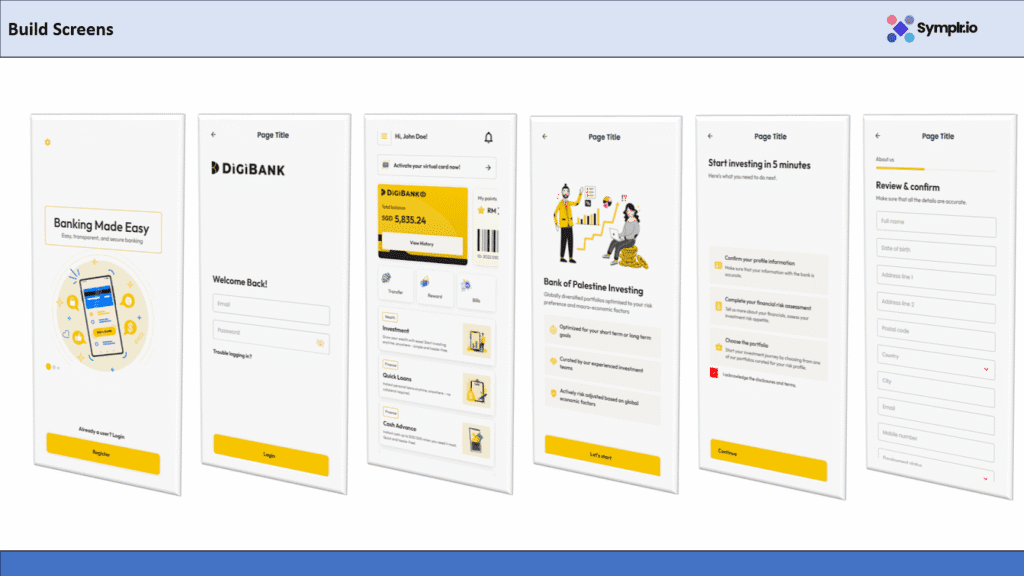Click the onboarding carousel page dots
Viewport: 1024px width, 576px height.
click(x=52, y=367)
